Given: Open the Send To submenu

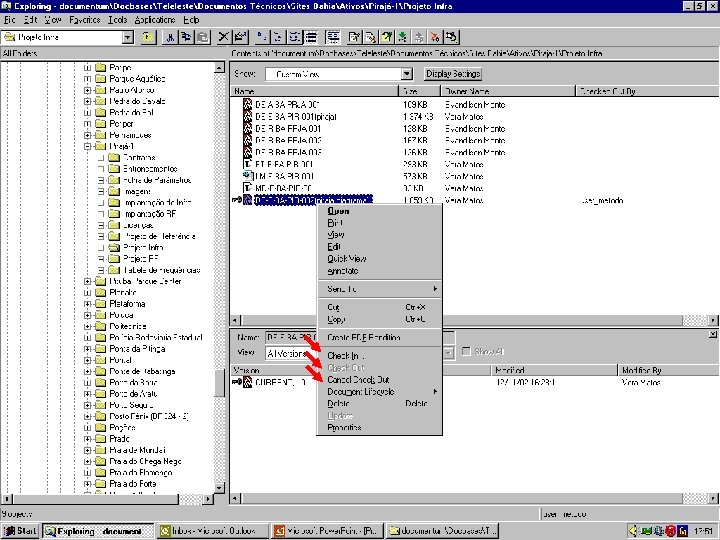Looking at the screenshot, I should pos(379,289).
